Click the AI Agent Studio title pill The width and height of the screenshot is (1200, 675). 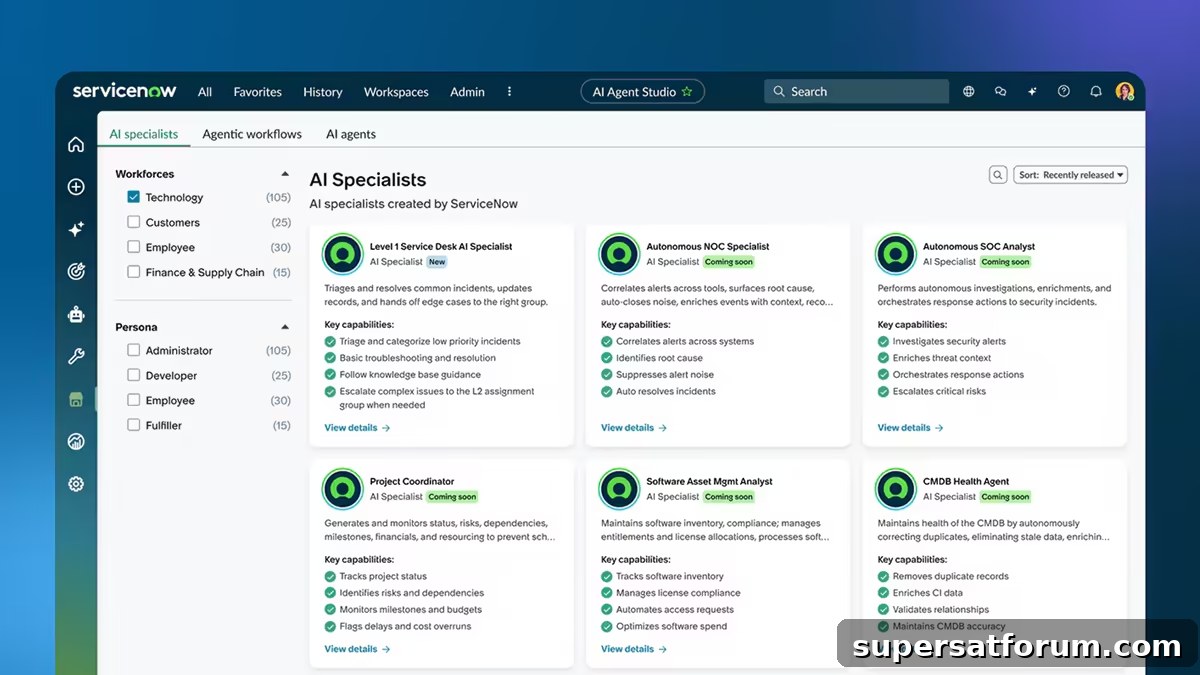point(643,92)
